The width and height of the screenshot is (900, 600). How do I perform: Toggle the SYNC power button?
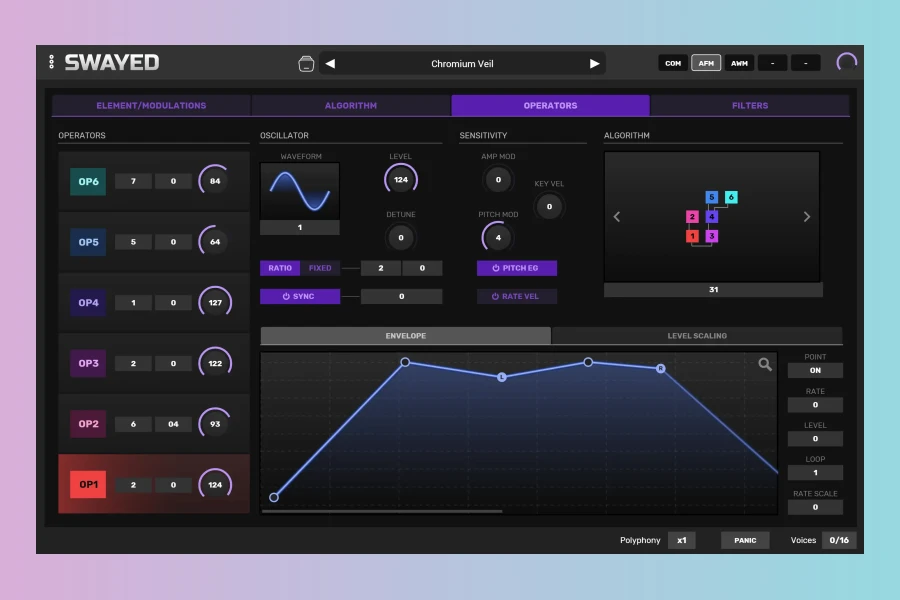coord(300,296)
